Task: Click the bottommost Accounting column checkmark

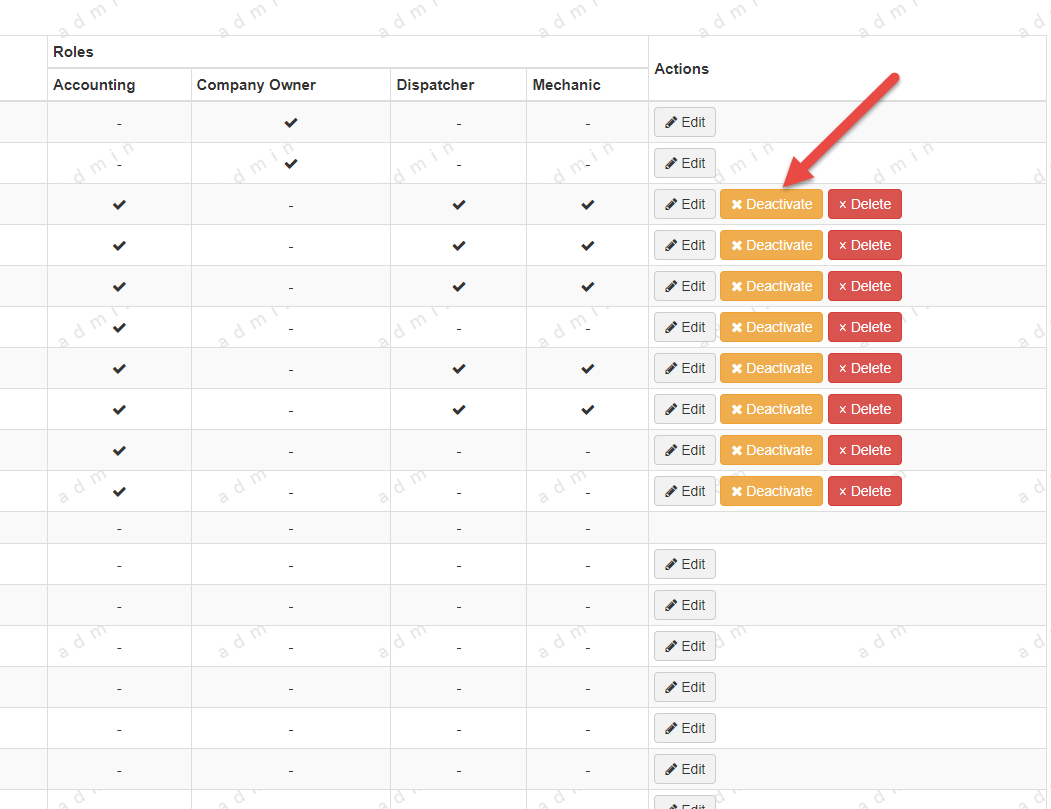Action: [119, 492]
